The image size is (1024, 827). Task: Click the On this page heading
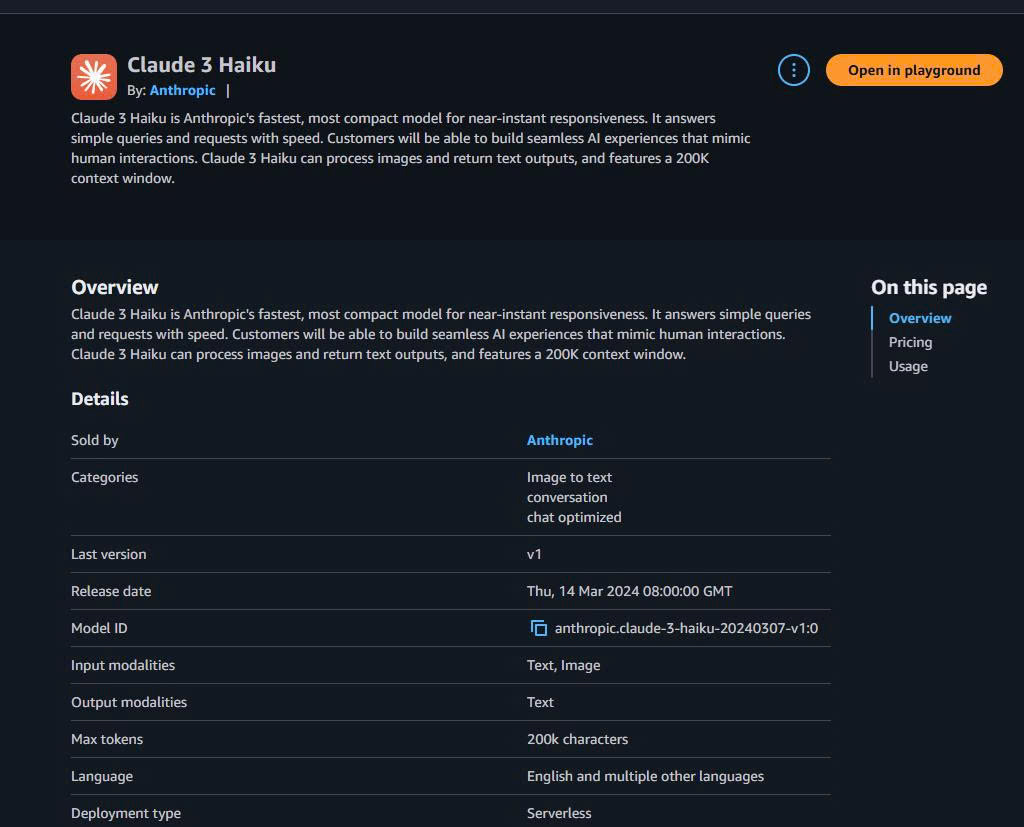(928, 287)
